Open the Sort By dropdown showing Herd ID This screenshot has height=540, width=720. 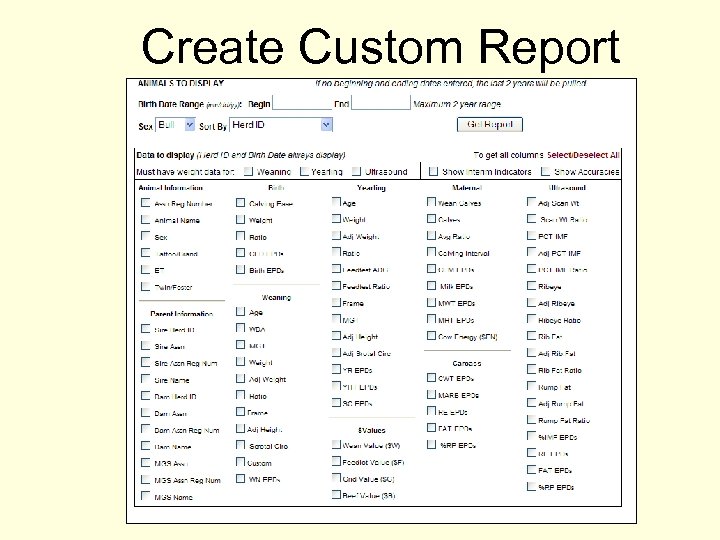click(281, 125)
